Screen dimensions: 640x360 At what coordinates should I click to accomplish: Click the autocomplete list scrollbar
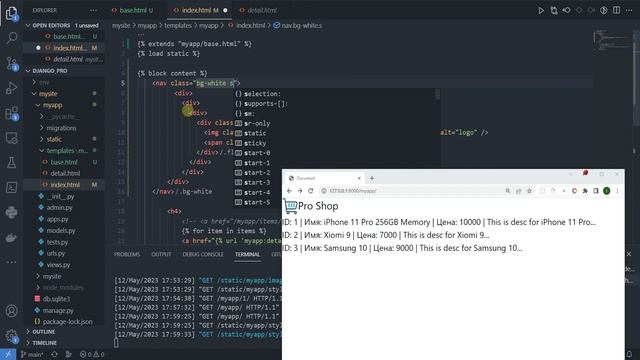pyautogui.click(x=438, y=95)
